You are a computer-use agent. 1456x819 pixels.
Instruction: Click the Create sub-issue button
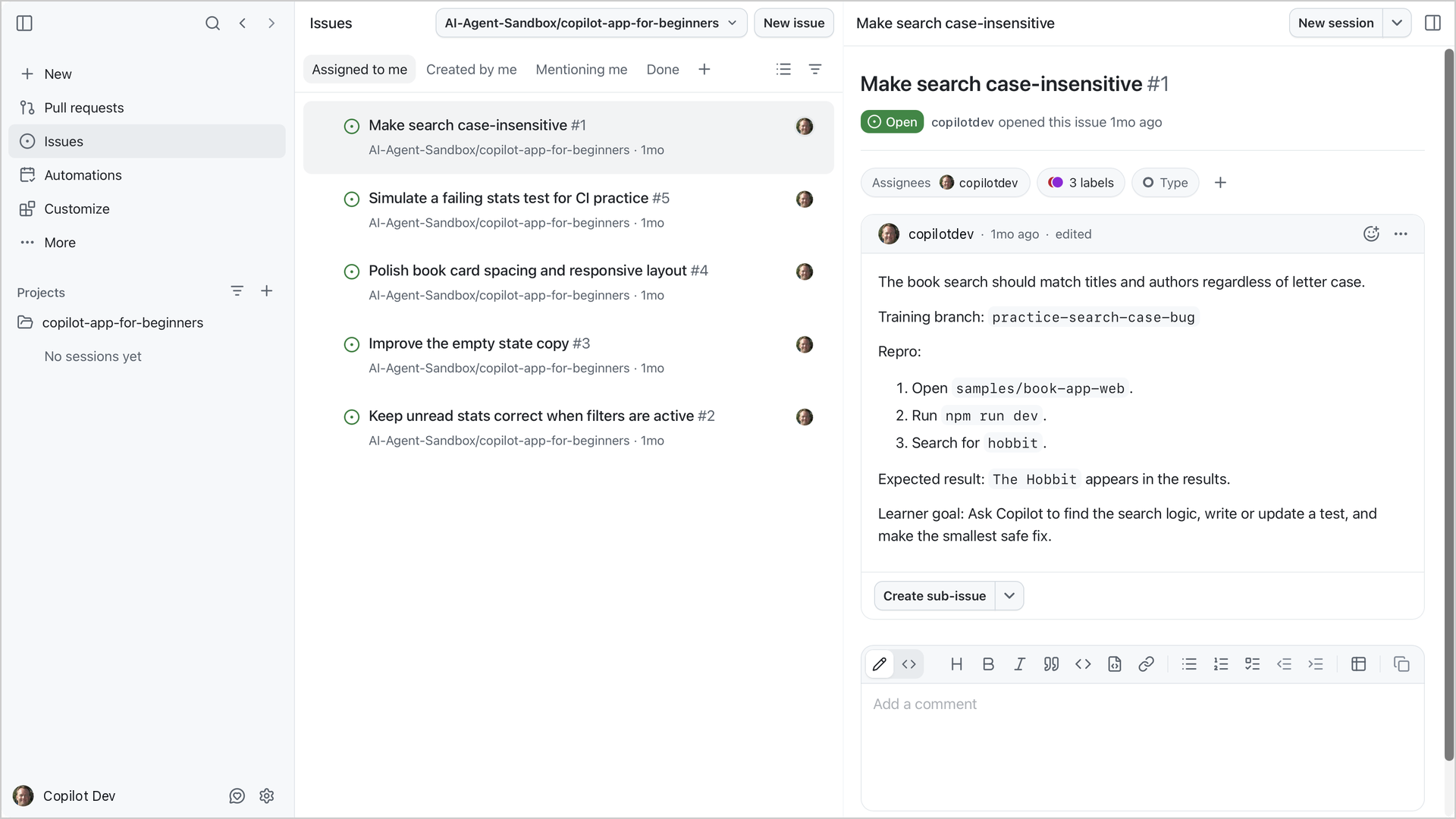pos(934,596)
